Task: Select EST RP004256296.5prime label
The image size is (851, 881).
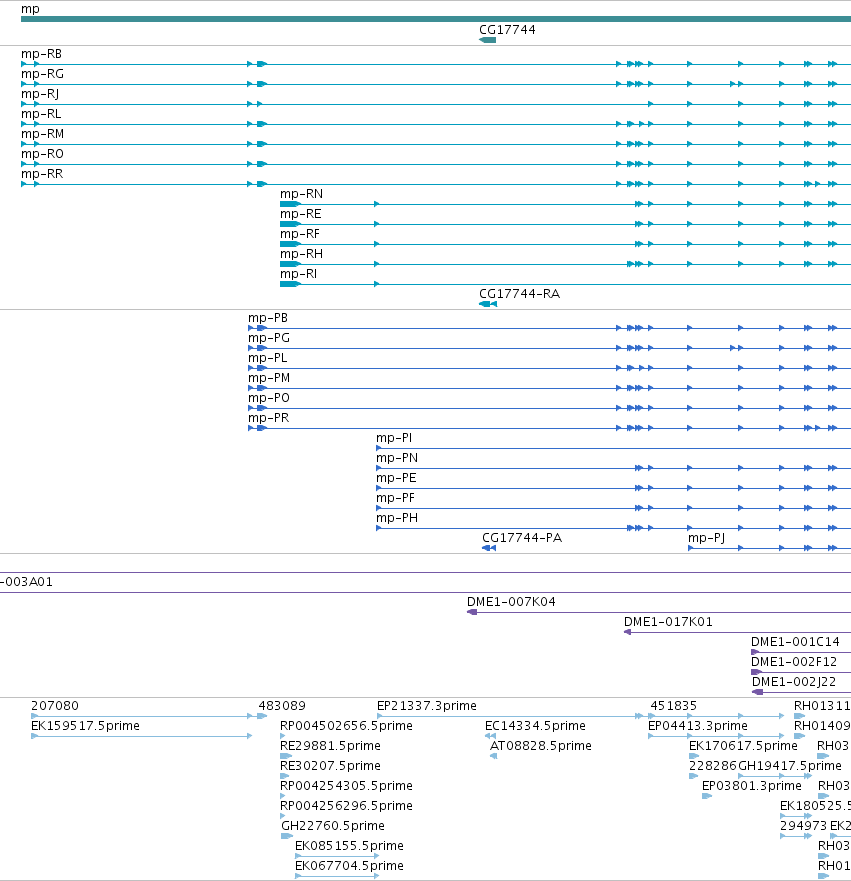Action: pos(347,806)
